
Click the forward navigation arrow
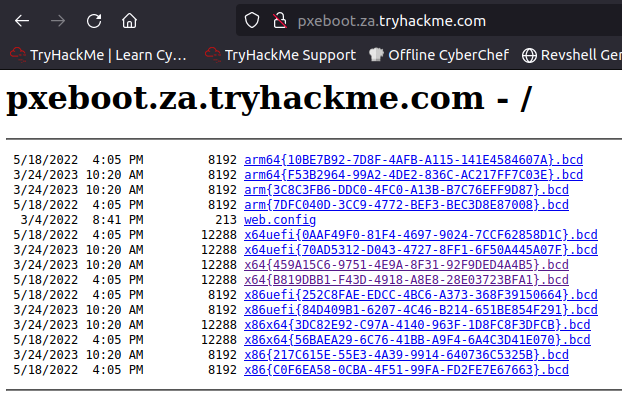(x=58, y=20)
